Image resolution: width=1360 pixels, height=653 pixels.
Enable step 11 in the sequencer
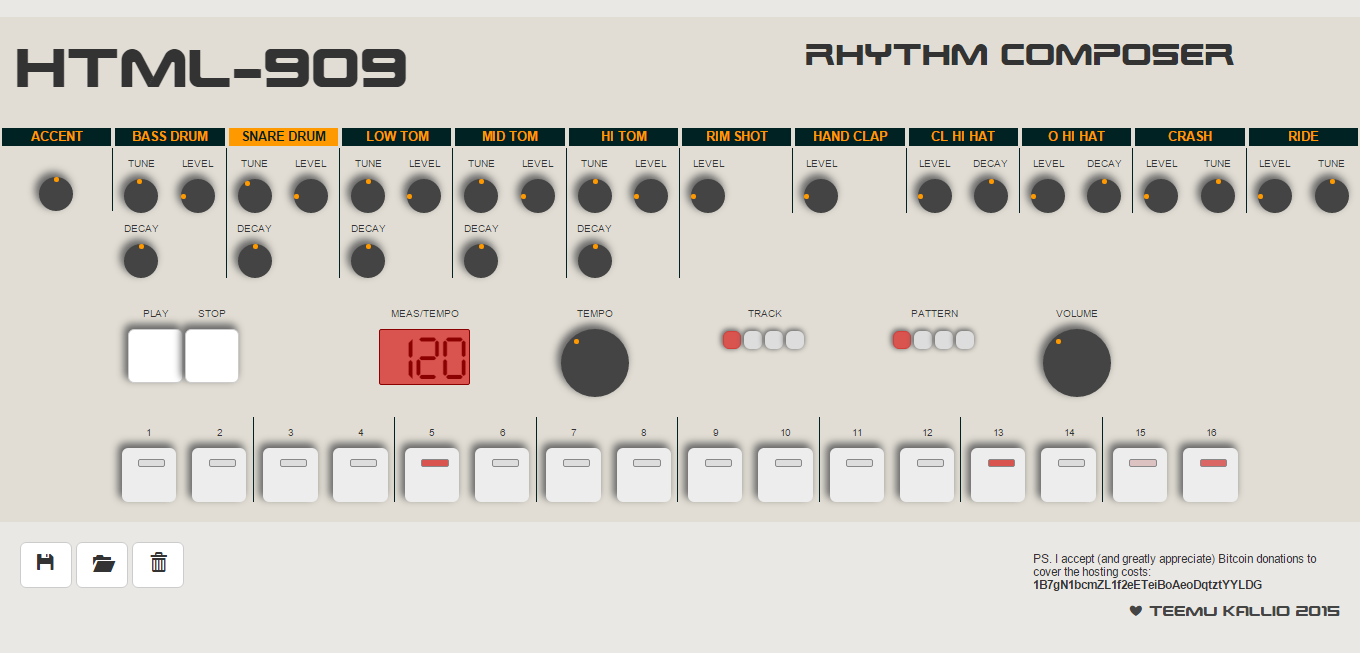(x=857, y=475)
